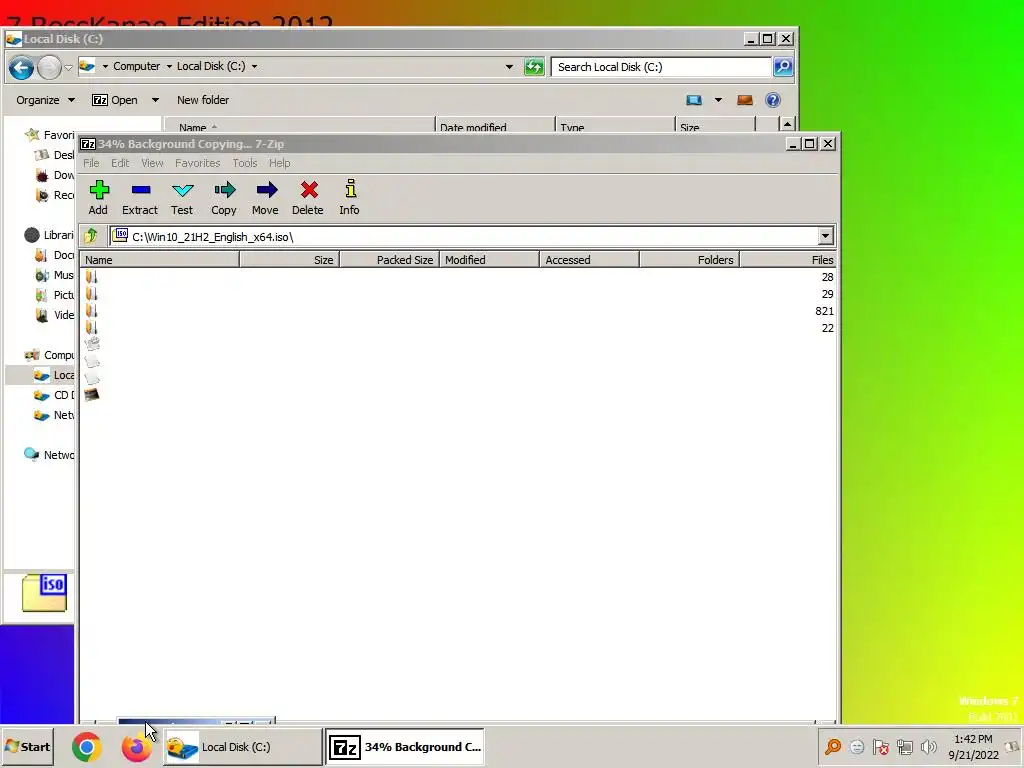Viewport: 1024px width, 768px height.
Task: Open the Favorites menu in 7-Zip
Action: tap(197, 163)
